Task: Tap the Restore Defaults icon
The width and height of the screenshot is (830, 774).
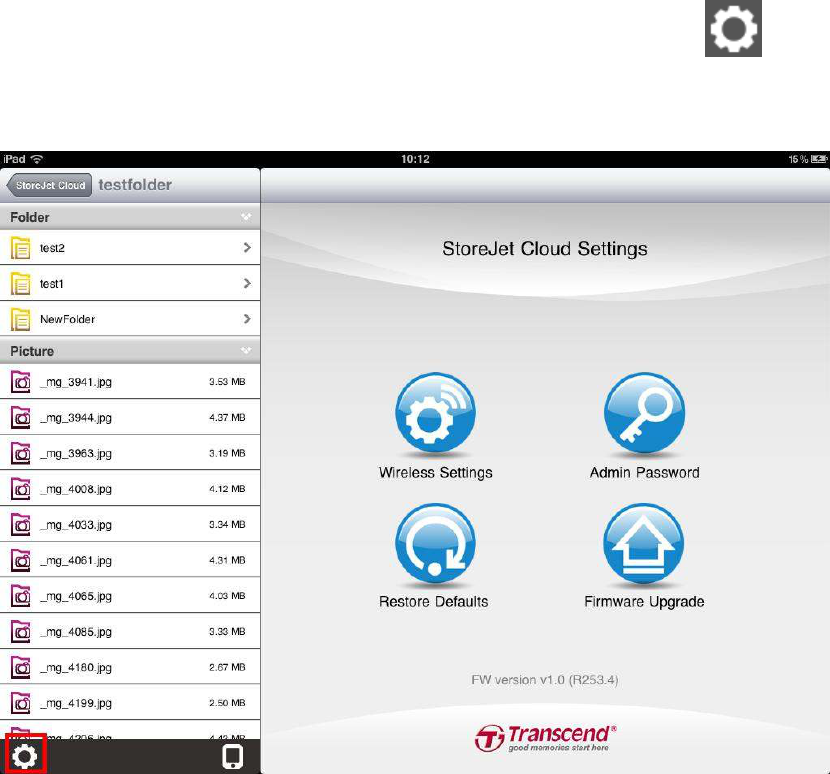Action: pyautogui.click(x=435, y=544)
